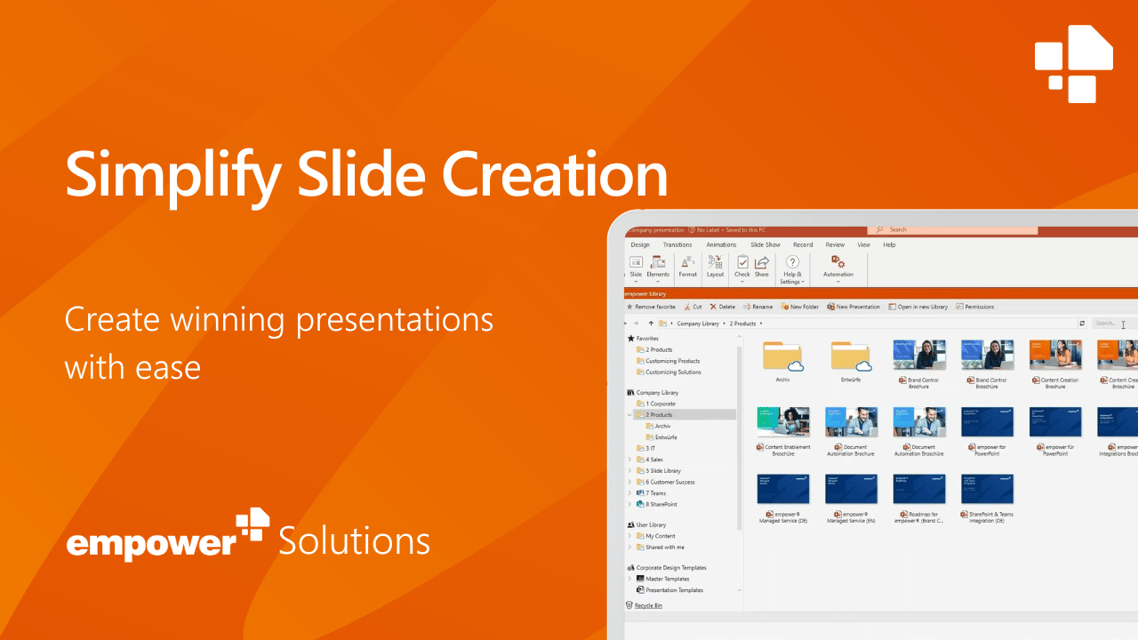Open the Slide tool in the ribbon
The image size is (1138, 640).
click(636, 267)
